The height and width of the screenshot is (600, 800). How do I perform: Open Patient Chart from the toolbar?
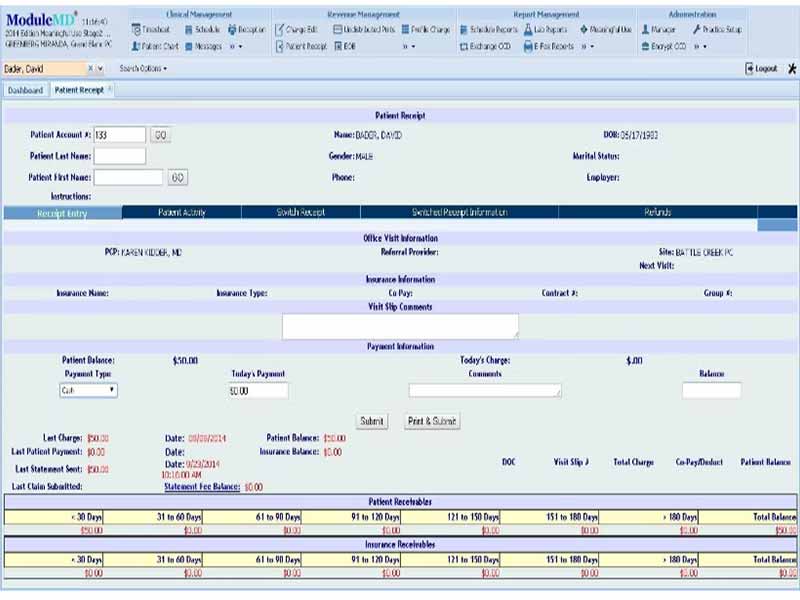pos(155,46)
